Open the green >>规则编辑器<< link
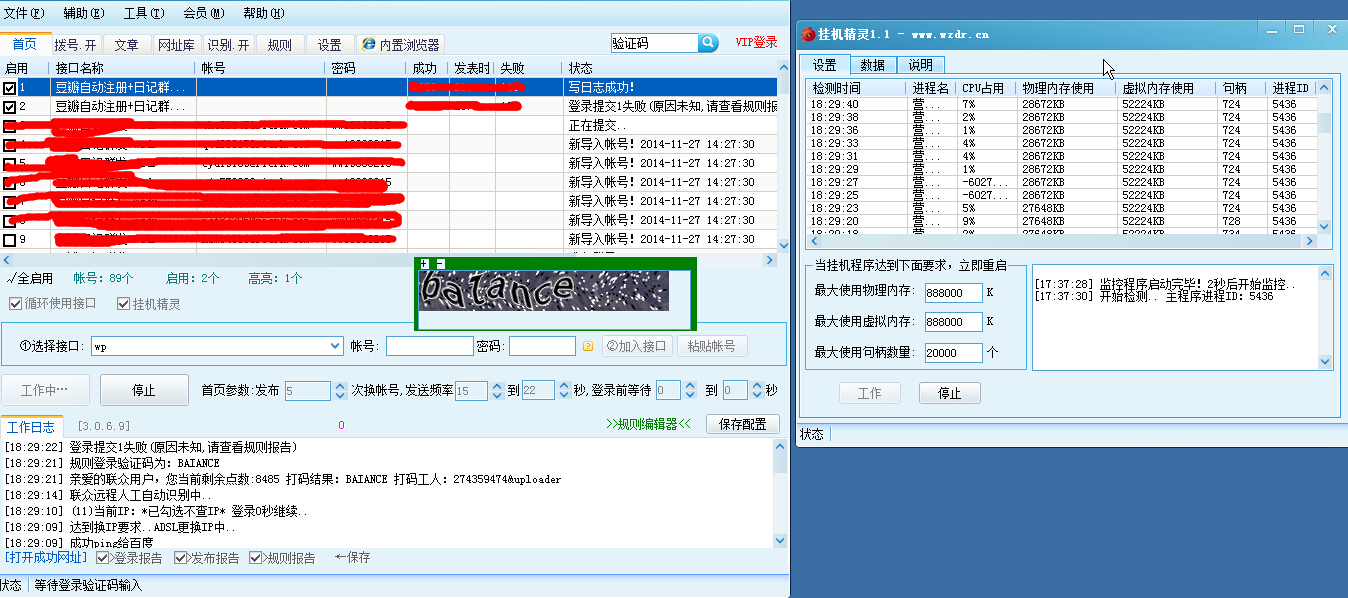The width and height of the screenshot is (1348, 598). 648,424
